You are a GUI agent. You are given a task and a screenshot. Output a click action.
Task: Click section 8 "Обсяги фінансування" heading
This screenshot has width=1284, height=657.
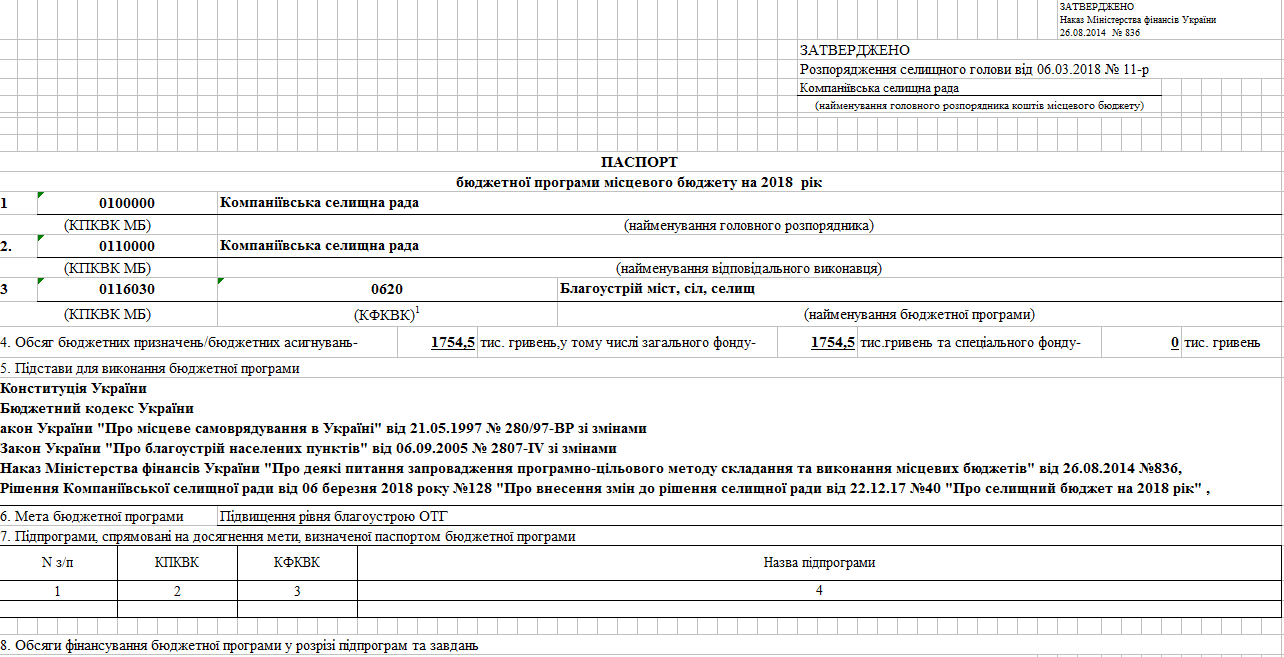coord(239,646)
